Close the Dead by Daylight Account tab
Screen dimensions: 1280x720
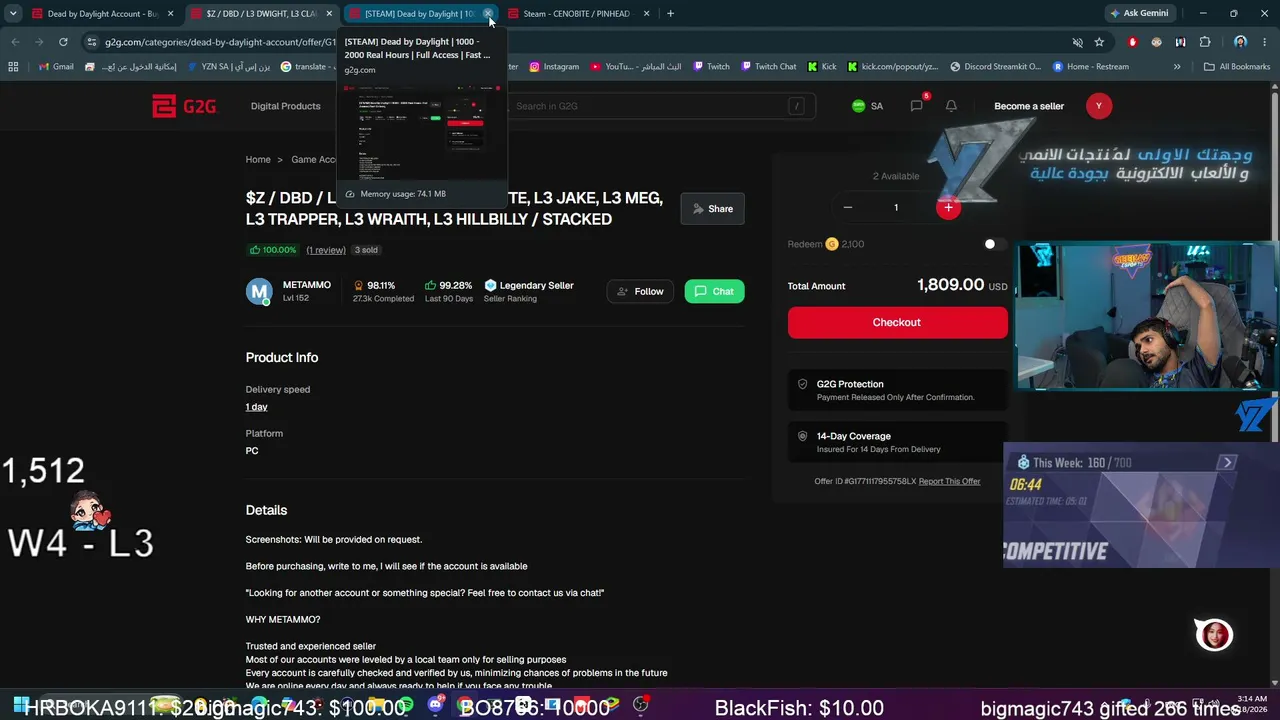tap(171, 14)
